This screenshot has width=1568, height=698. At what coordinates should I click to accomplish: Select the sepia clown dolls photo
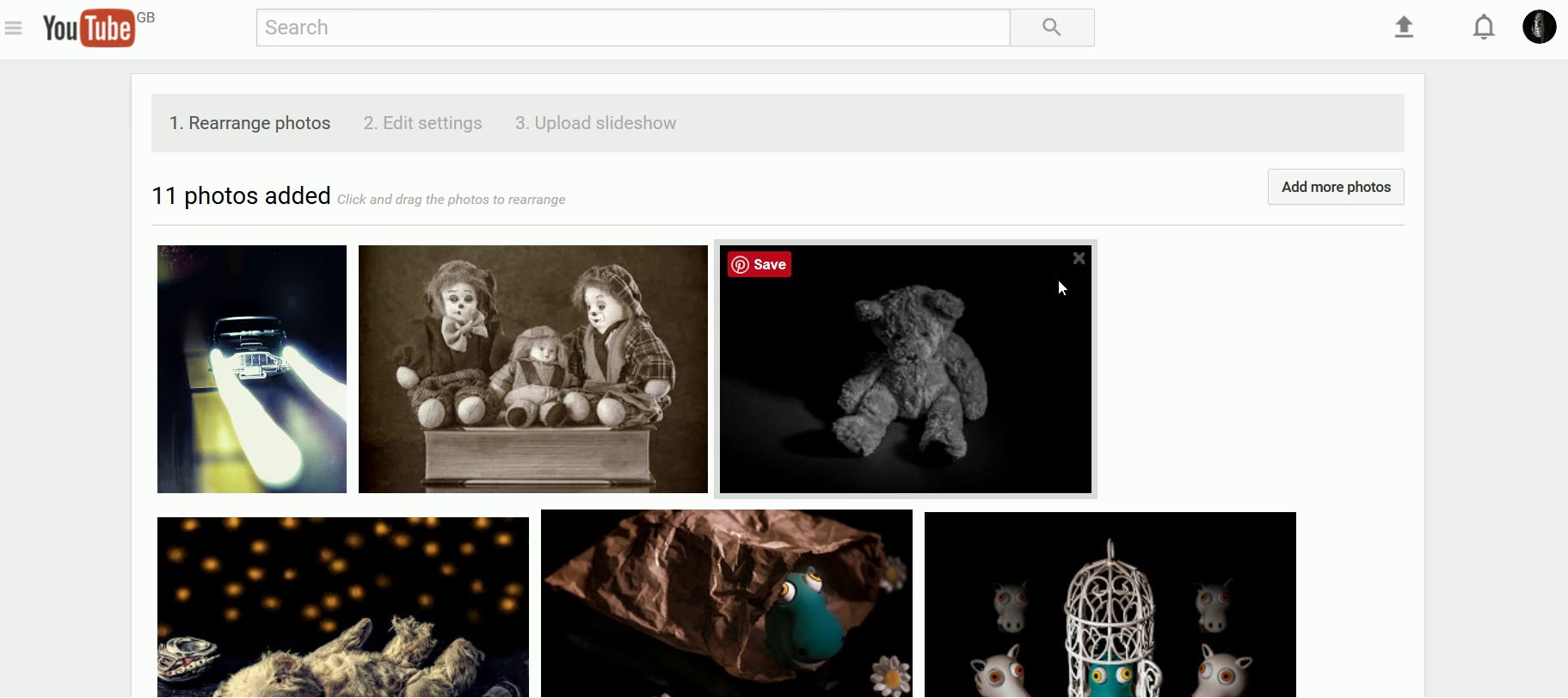click(533, 369)
